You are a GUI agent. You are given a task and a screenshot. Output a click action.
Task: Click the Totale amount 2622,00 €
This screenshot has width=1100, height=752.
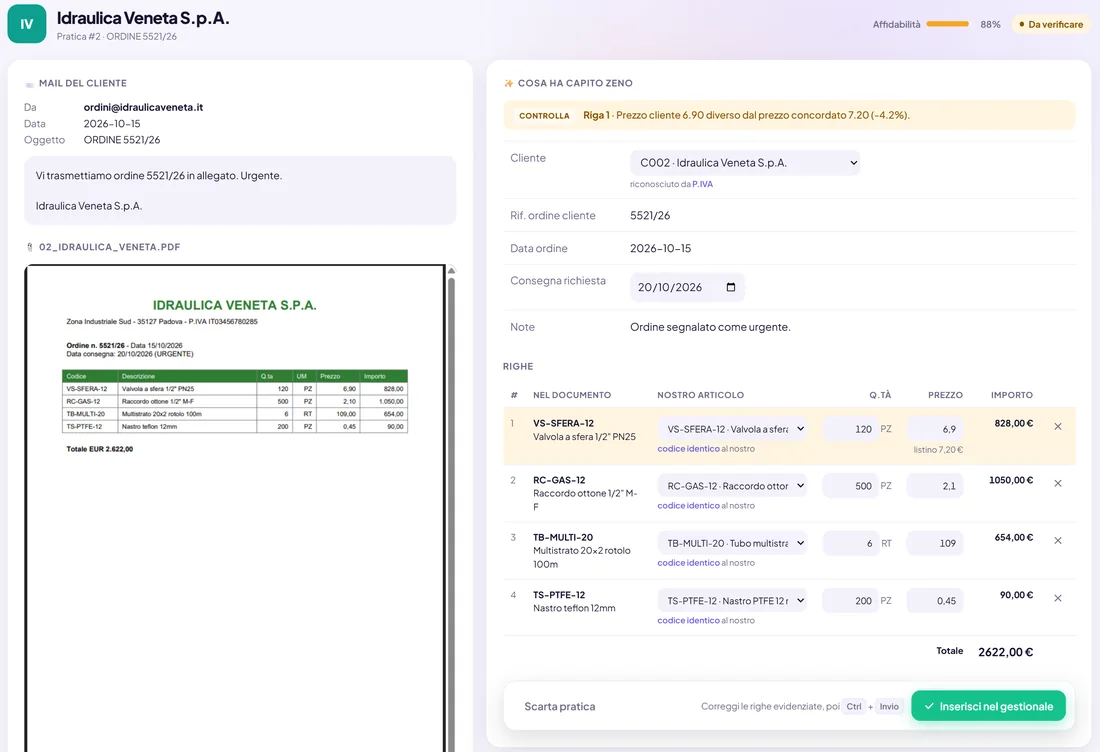(1005, 652)
